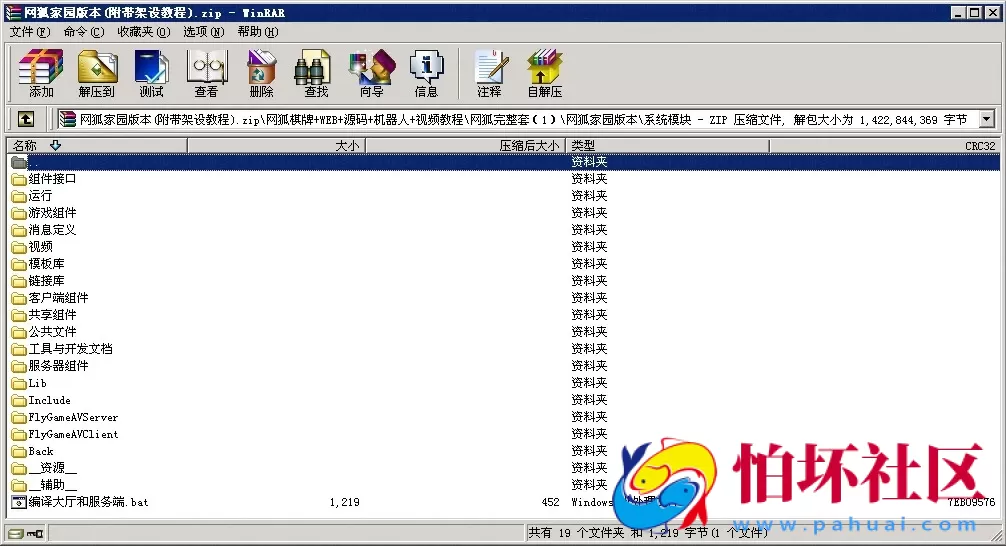Select the 运行 folder icon

coord(19,196)
